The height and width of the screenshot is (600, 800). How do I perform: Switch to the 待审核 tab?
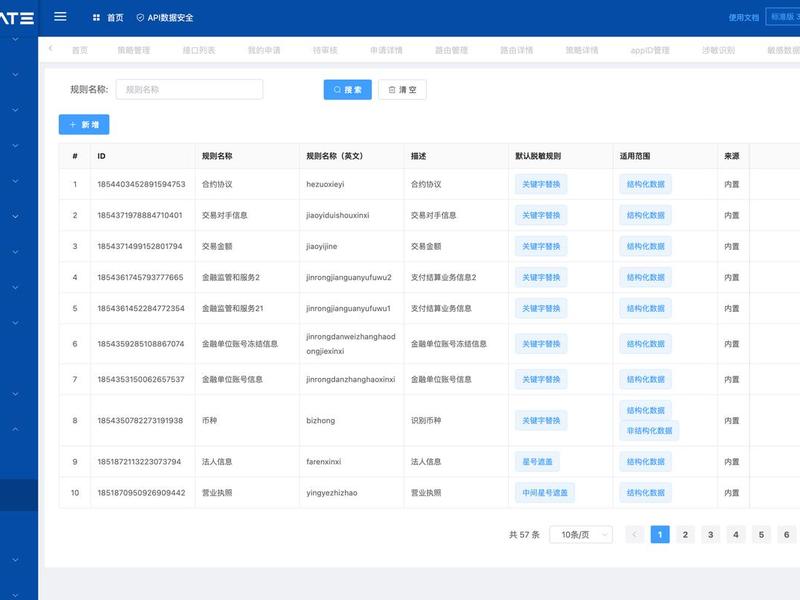[325, 50]
